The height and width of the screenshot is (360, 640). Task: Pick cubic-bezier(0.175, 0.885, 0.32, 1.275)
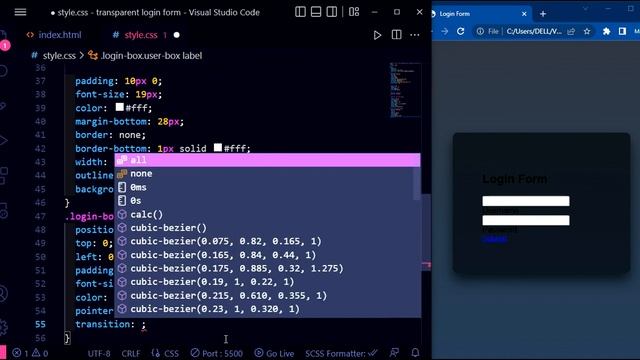click(x=267, y=269)
